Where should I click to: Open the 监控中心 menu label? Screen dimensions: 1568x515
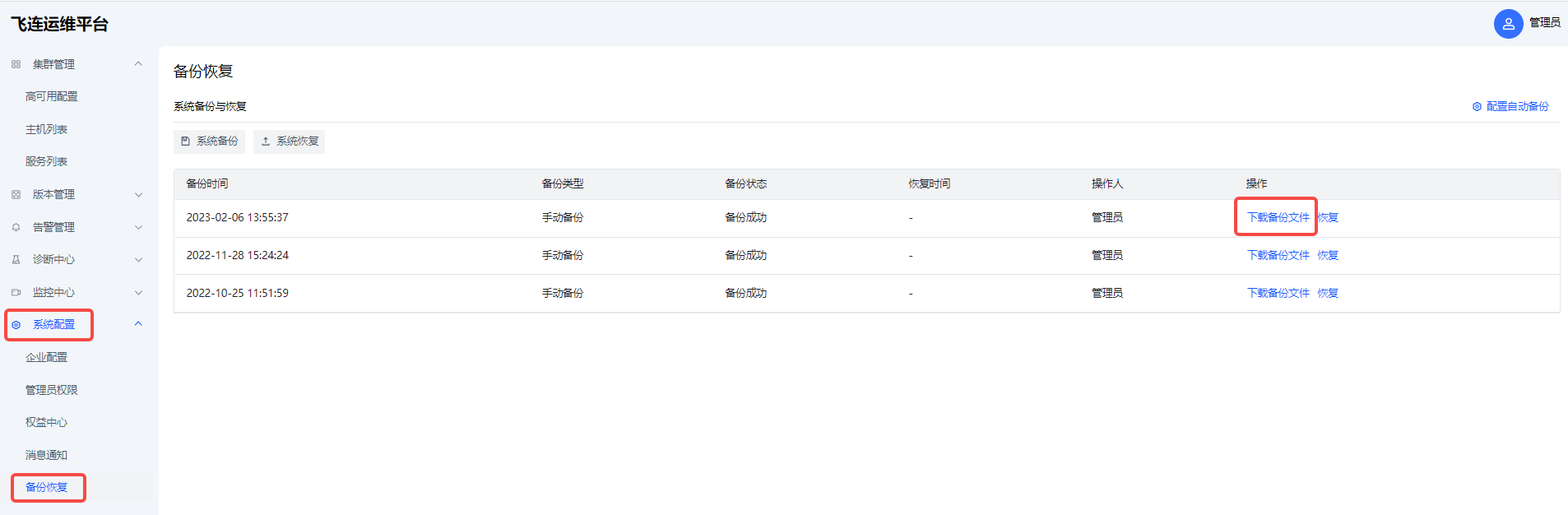(x=53, y=292)
